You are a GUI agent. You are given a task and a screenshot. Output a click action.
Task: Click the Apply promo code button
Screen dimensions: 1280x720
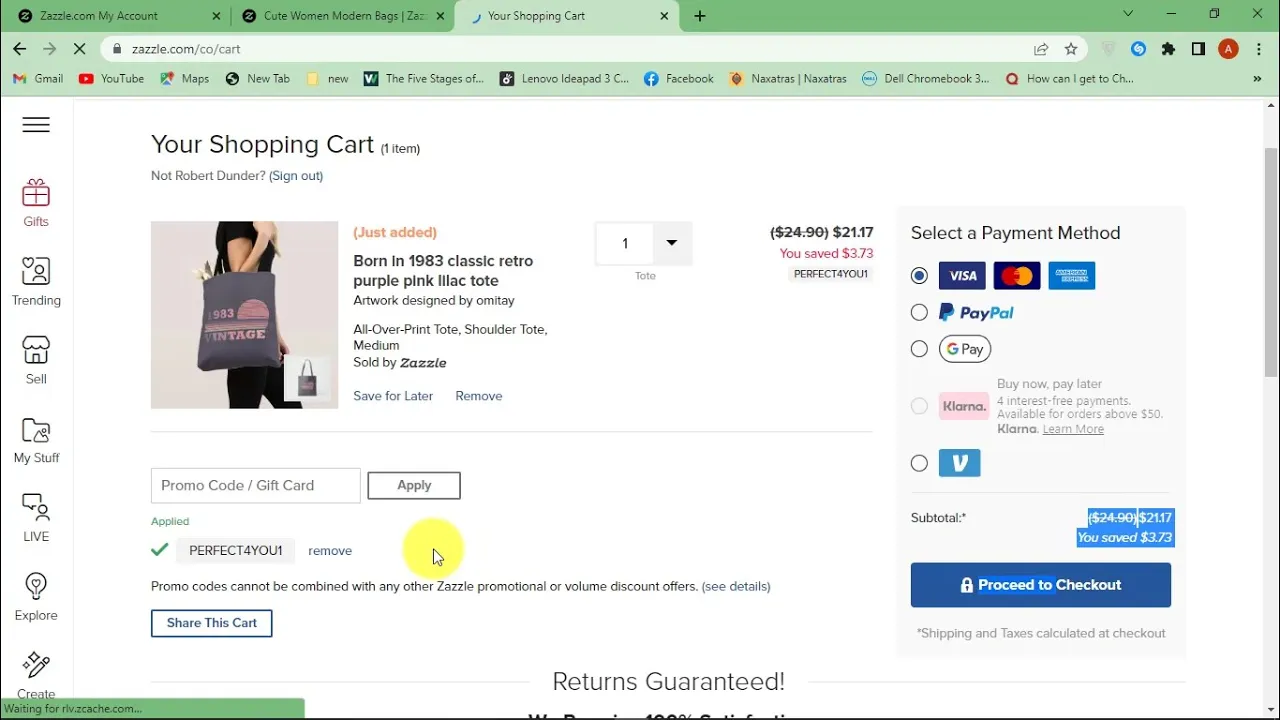point(414,486)
